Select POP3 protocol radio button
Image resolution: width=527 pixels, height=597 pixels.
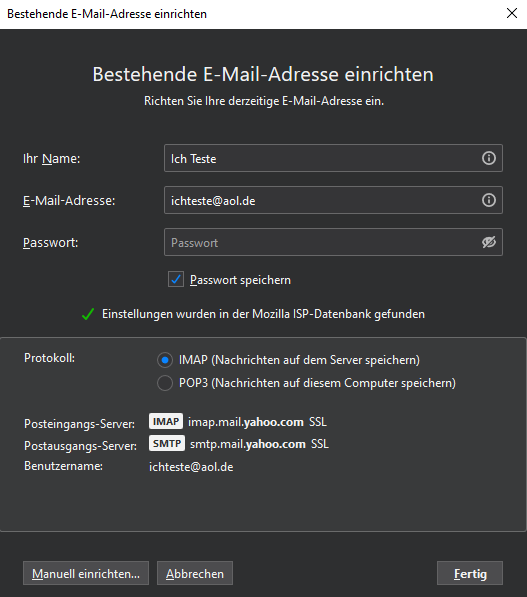[x=165, y=383]
